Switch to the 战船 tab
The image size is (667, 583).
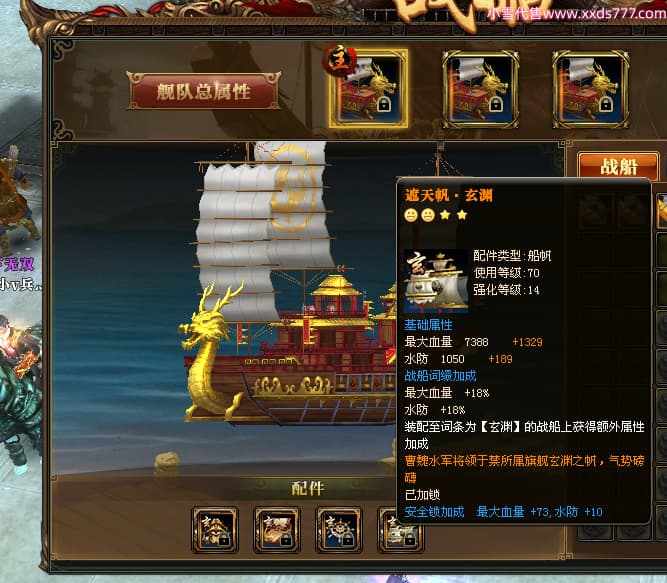pyautogui.click(x=619, y=166)
